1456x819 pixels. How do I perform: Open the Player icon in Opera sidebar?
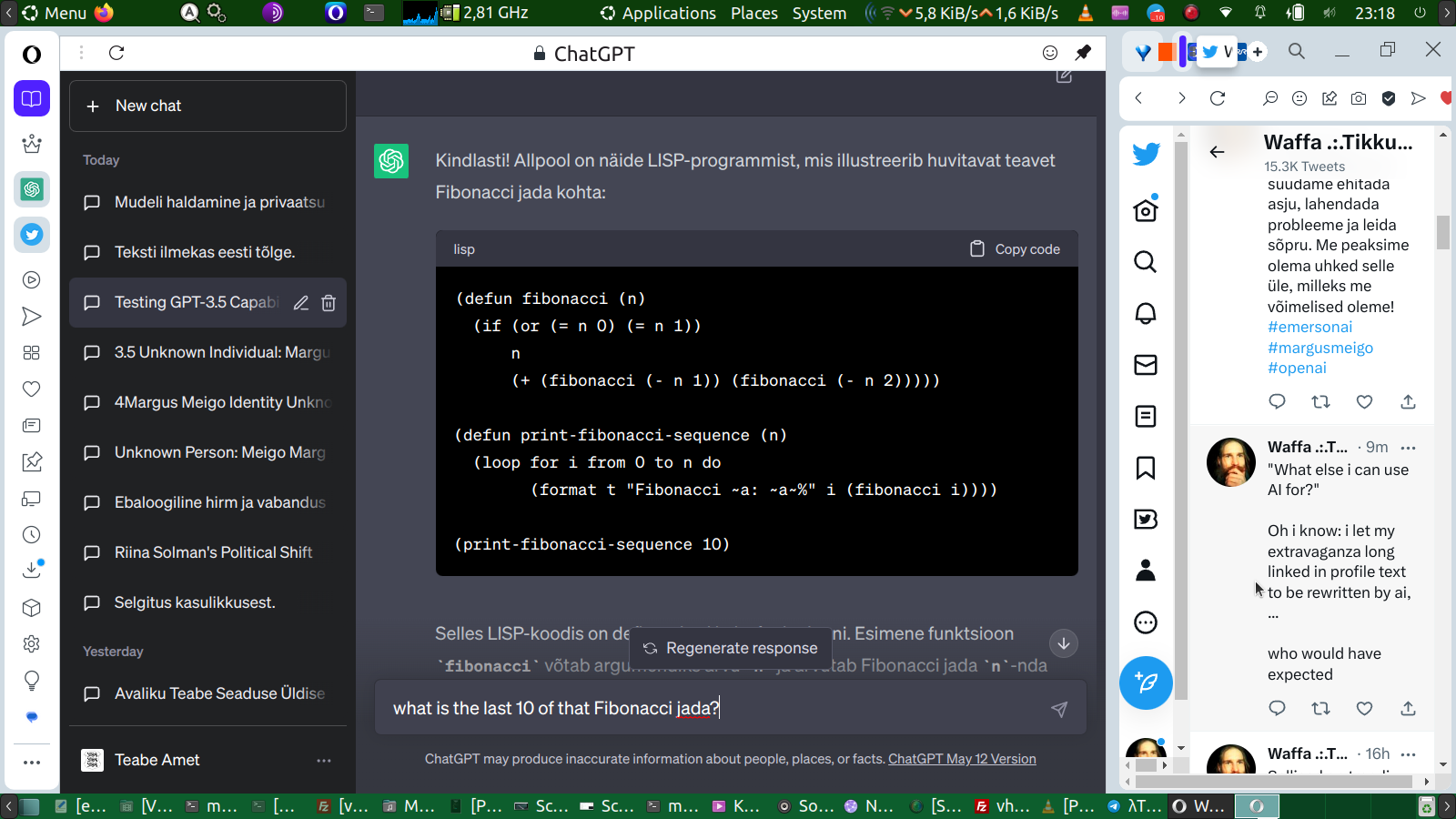pos(32,280)
